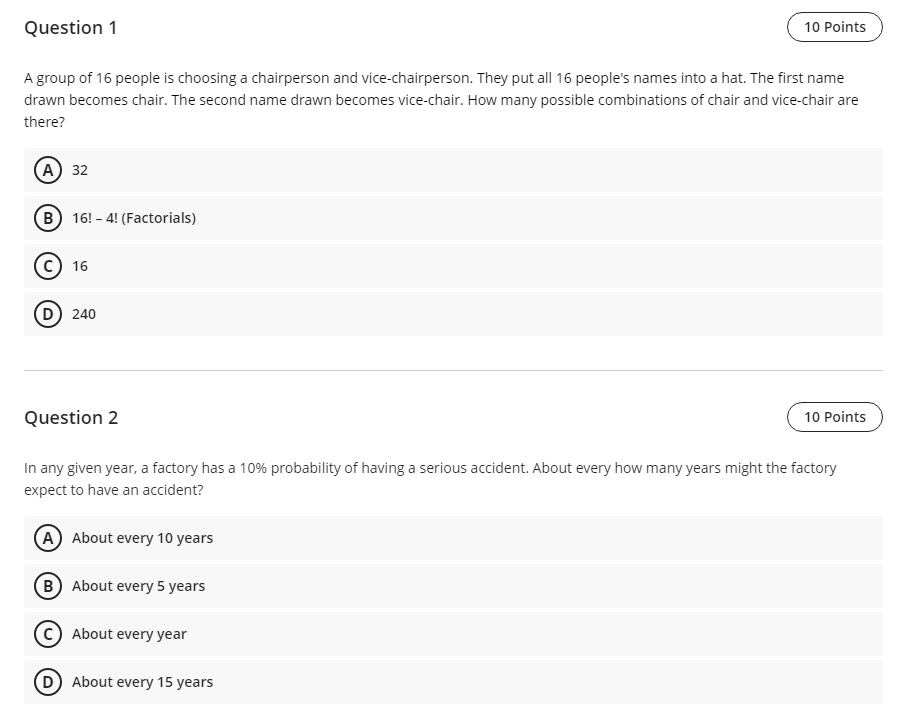The height and width of the screenshot is (717, 898).
Task: Click circled letter B icon in Question 2
Action: tap(47, 586)
